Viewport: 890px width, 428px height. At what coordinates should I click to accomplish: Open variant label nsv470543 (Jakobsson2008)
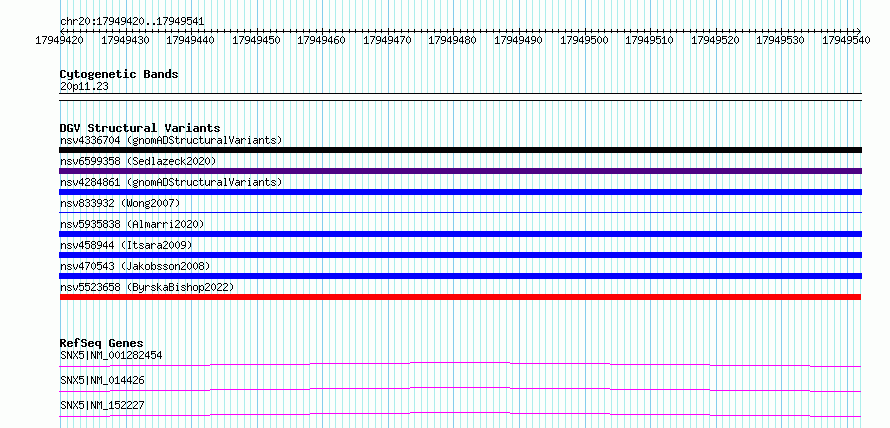click(135, 266)
